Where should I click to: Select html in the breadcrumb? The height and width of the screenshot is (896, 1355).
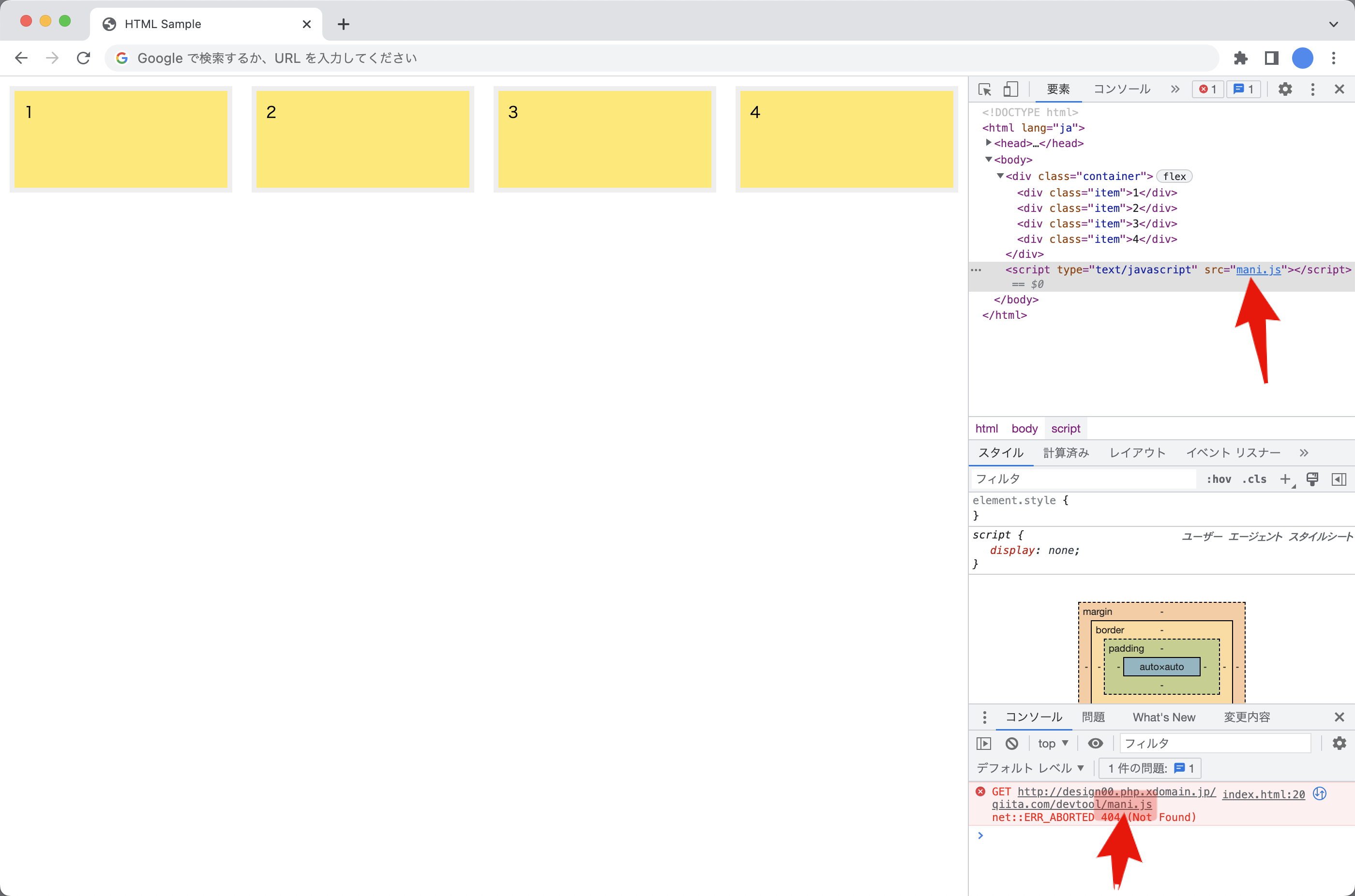coord(986,429)
